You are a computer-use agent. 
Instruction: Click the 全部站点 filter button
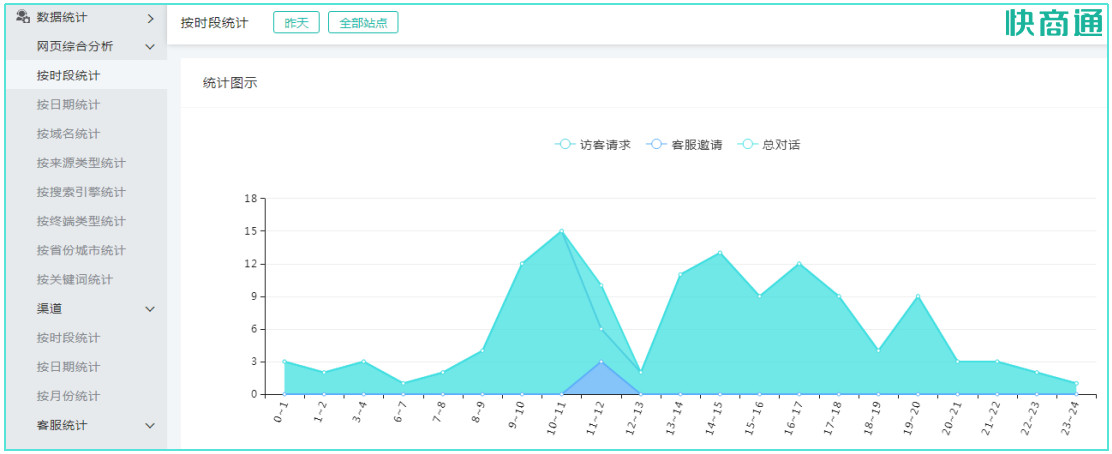click(x=363, y=23)
